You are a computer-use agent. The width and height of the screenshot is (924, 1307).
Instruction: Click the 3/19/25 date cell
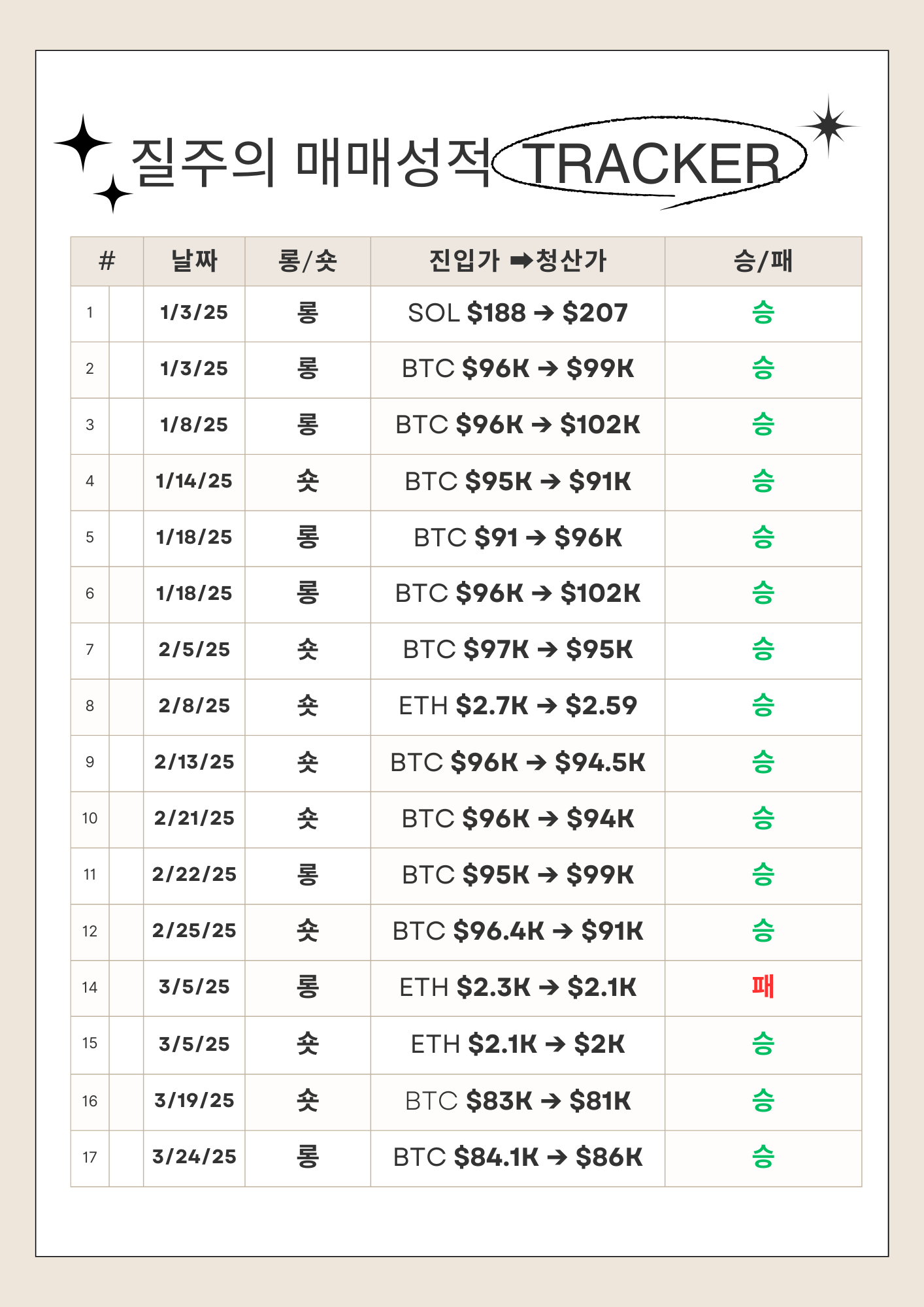(x=194, y=1102)
